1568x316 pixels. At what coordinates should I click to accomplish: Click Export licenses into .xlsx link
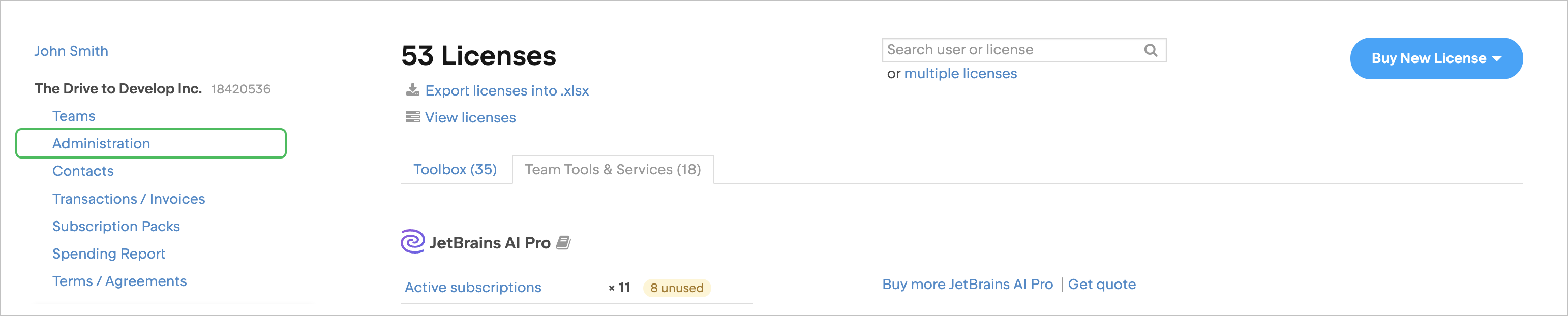506,90
